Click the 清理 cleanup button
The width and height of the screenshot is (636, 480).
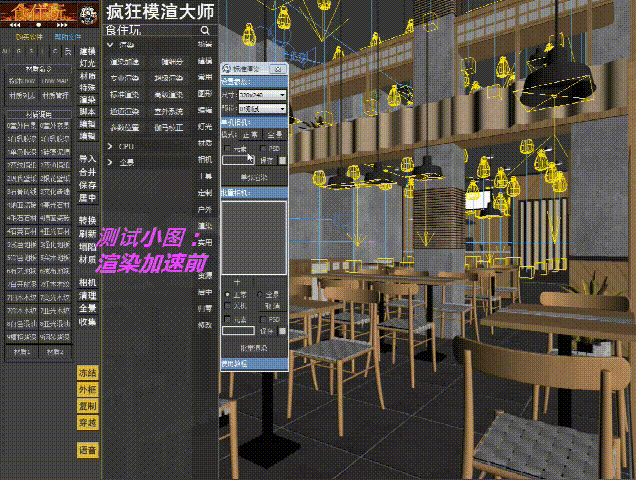click(x=87, y=295)
